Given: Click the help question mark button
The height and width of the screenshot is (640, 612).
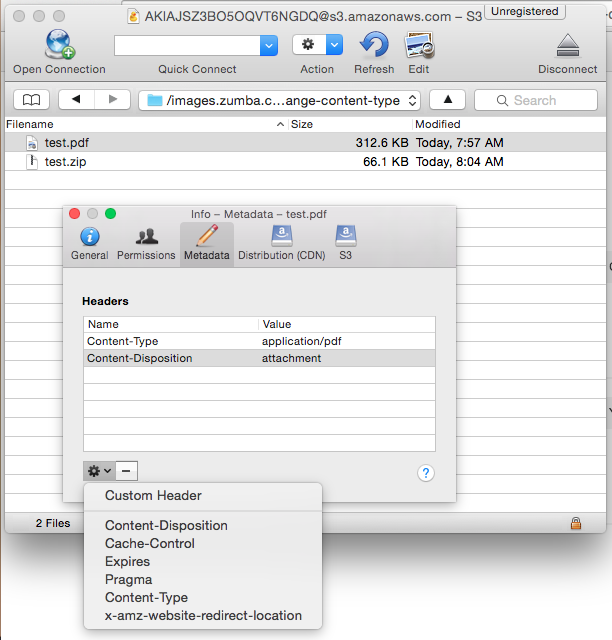Looking at the screenshot, I should [x=426, y=473].
